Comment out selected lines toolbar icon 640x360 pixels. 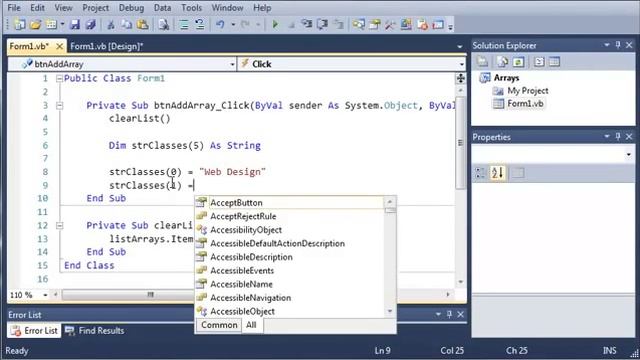[184, 25]
